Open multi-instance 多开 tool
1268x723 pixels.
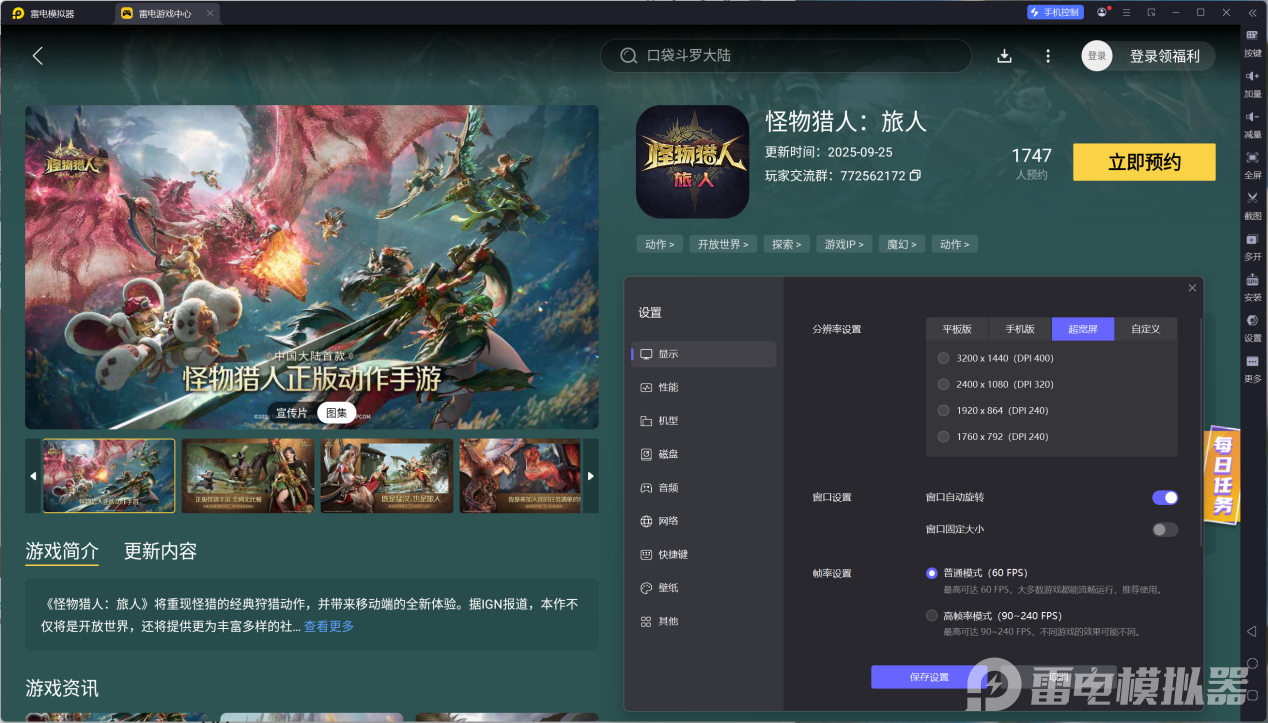(x=1253, y=247)
